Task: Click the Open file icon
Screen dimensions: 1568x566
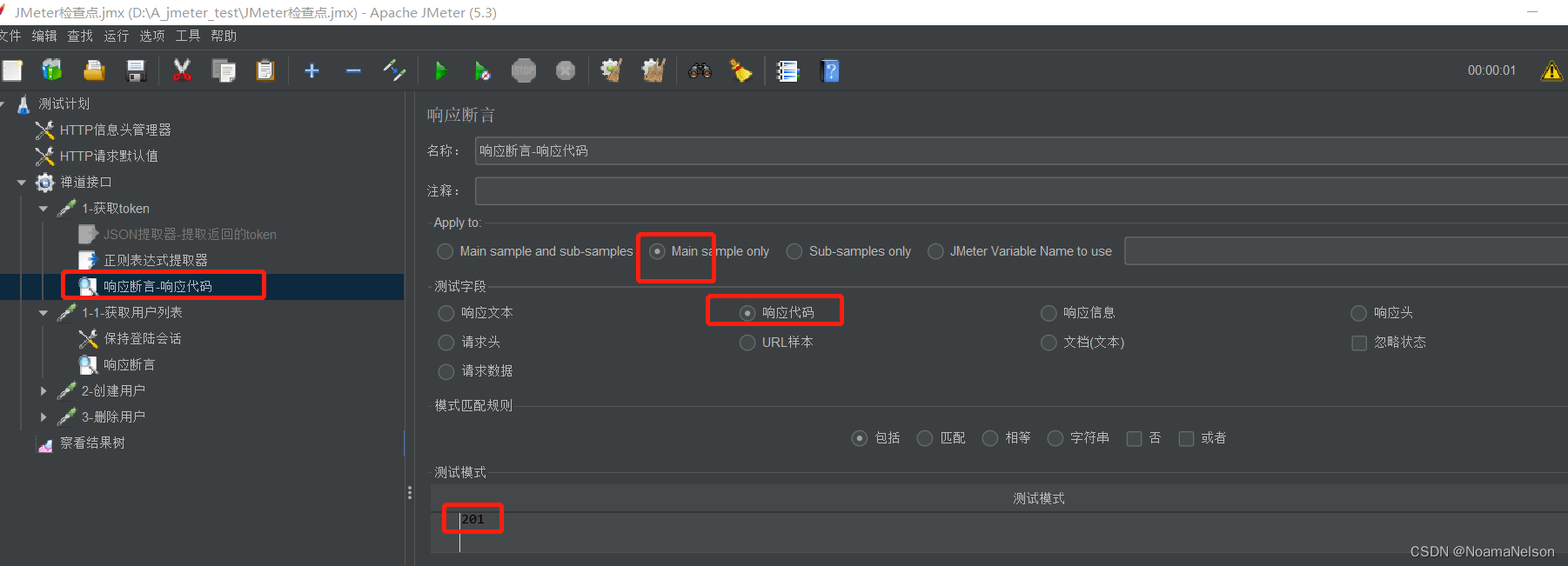Action: [x=94, y=70]
